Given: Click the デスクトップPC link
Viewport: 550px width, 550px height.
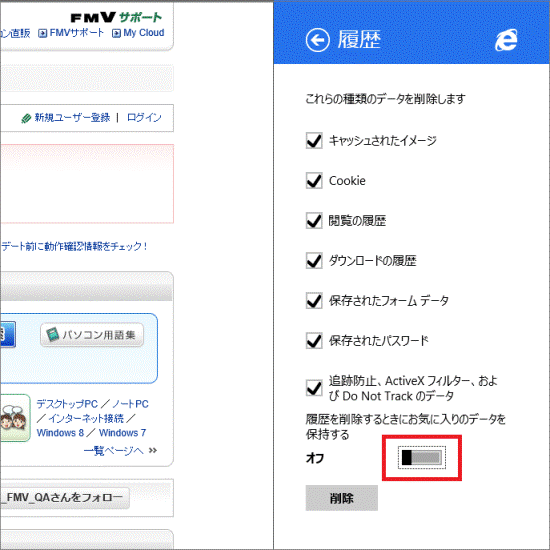Looking at the screenshot, I should point(67,404).
